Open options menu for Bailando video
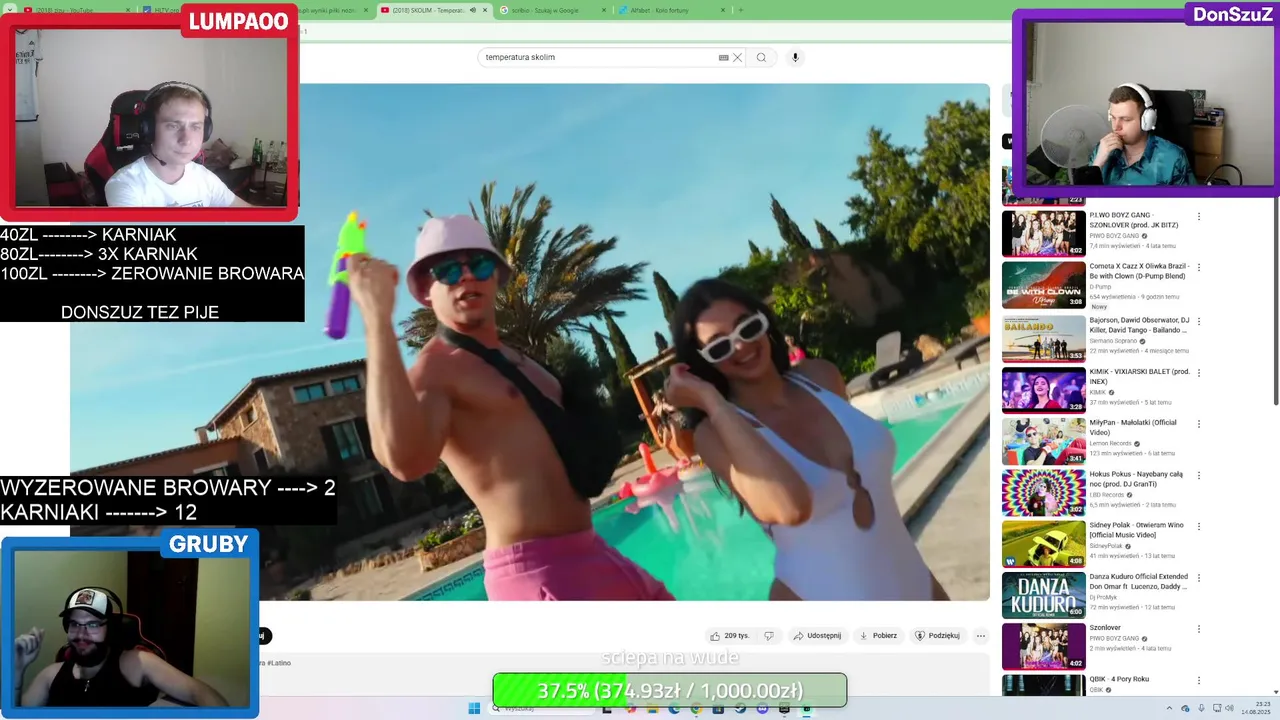Screen dimensions: 1280x720 [1199, 321]
